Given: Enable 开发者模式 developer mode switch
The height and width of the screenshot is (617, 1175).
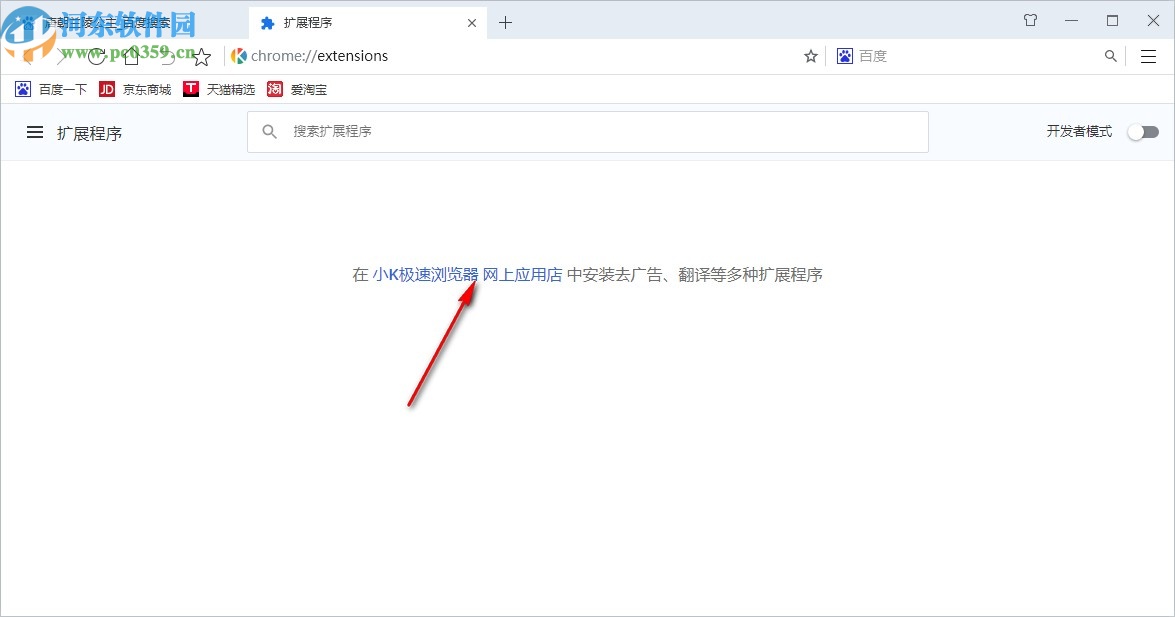Looking at the screenshot, I should pyautogui.click(x=1142, y=131).
